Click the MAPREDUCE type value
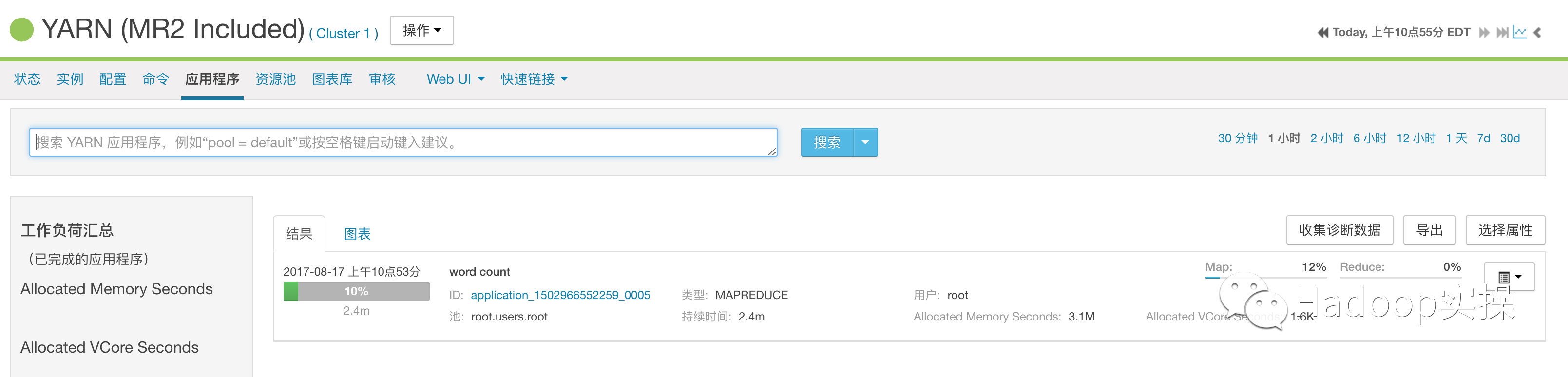This screenshot has height=377, width=1568. tap(751, 295)
